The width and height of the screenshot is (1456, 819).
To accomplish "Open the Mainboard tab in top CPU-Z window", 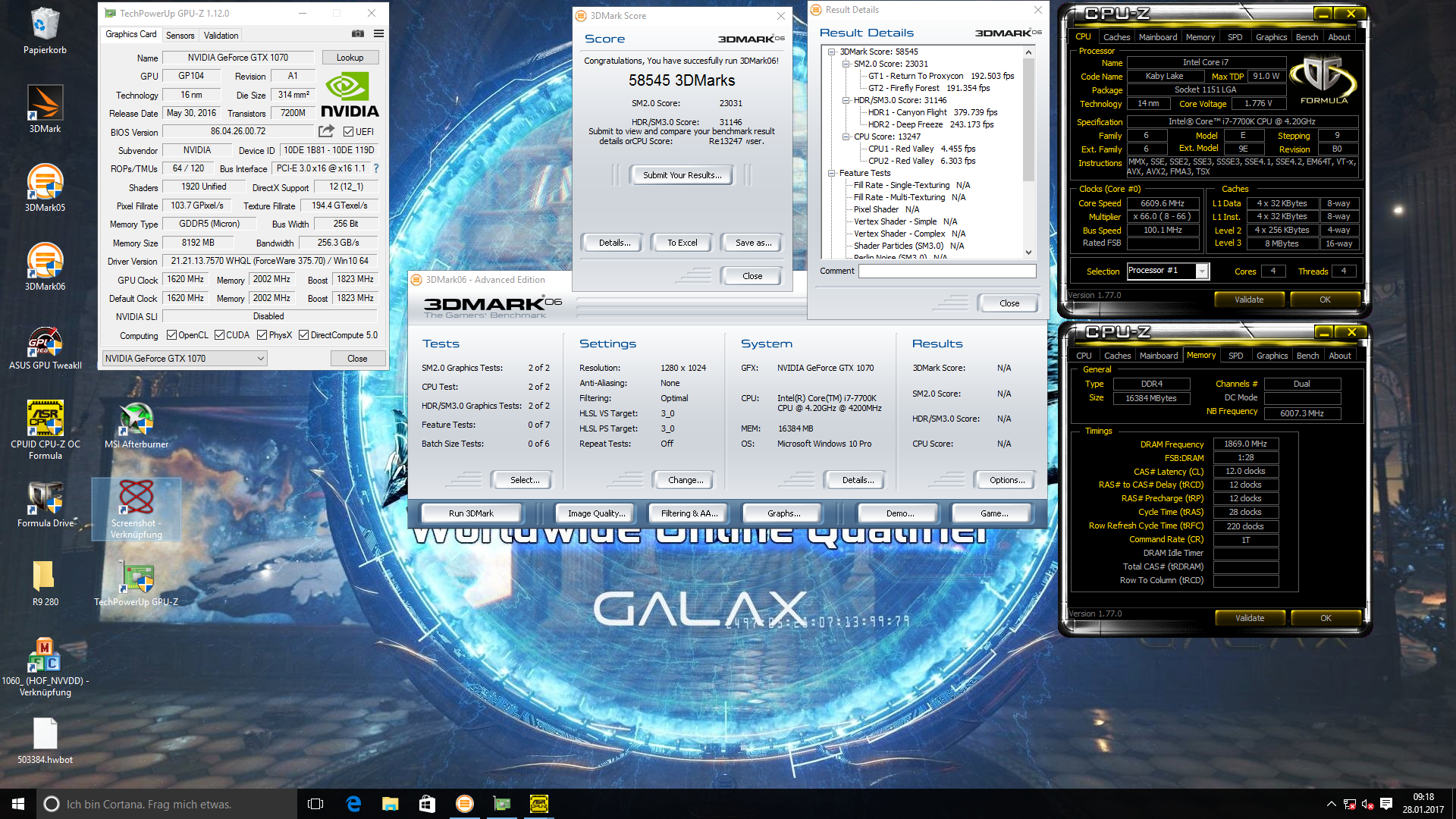I will click(x=1158, y=37).
